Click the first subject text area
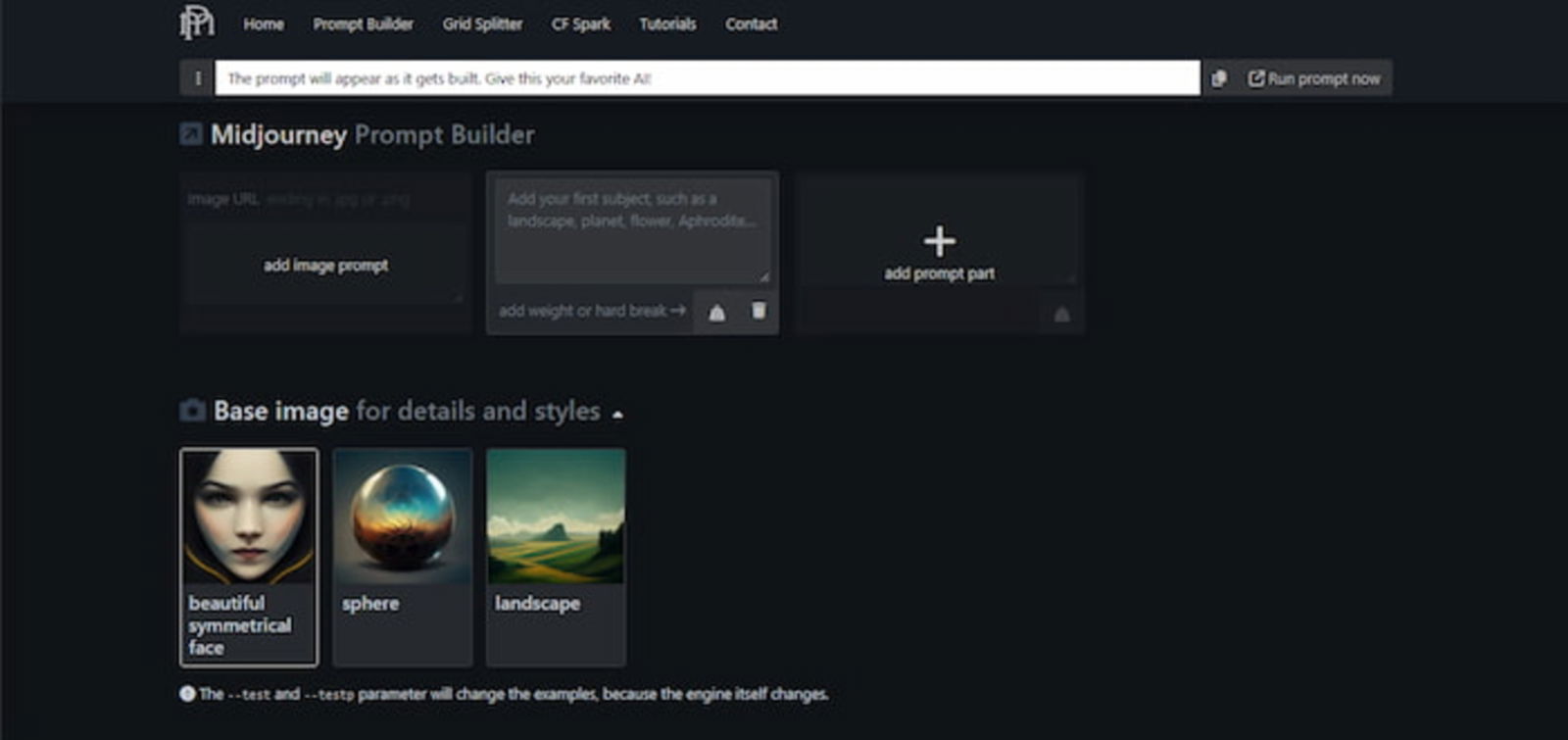Viewport: 1568px width, 740px height. [632, 231]
